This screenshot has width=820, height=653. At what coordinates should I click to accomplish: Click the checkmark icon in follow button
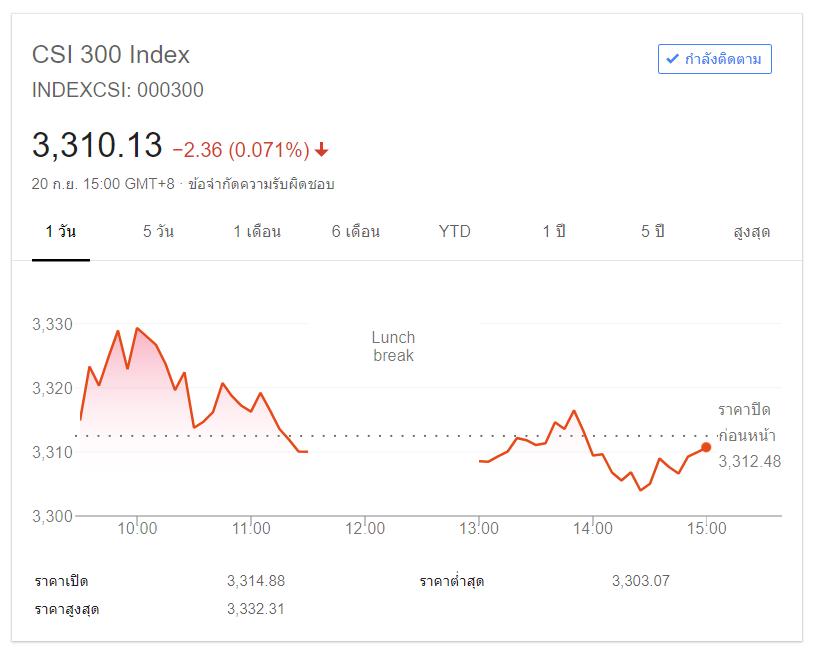[671, 59]
